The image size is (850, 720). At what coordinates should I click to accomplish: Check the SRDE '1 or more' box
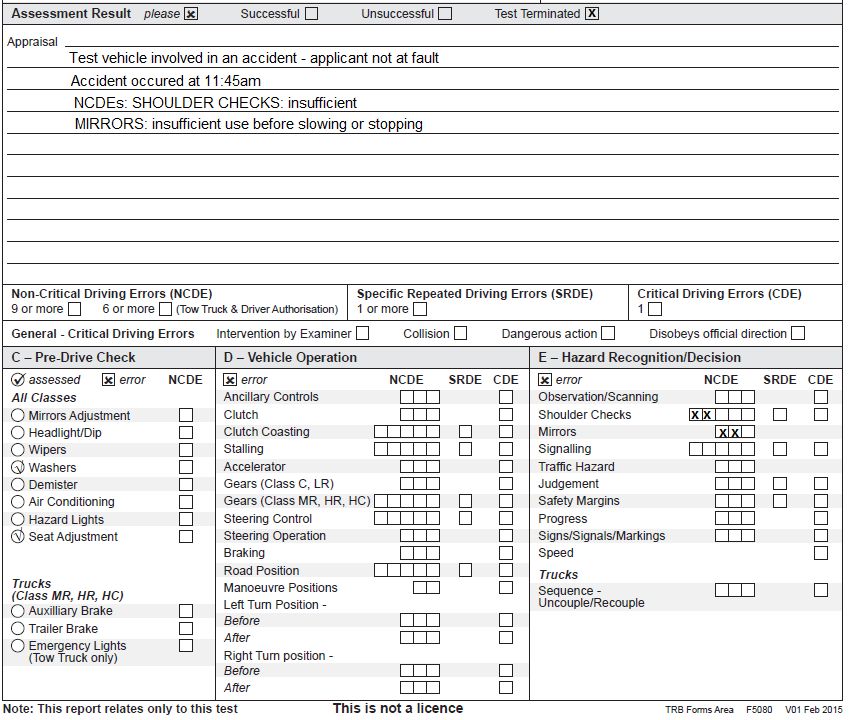coord(420,309)
